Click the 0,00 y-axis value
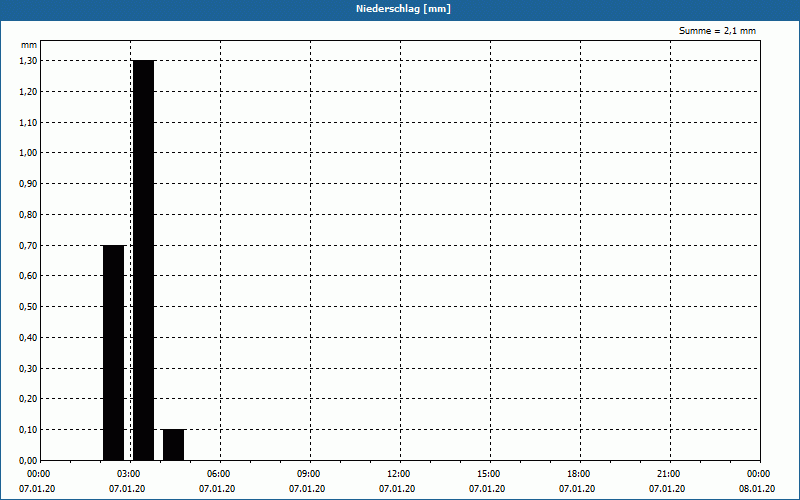 [28, 461]
